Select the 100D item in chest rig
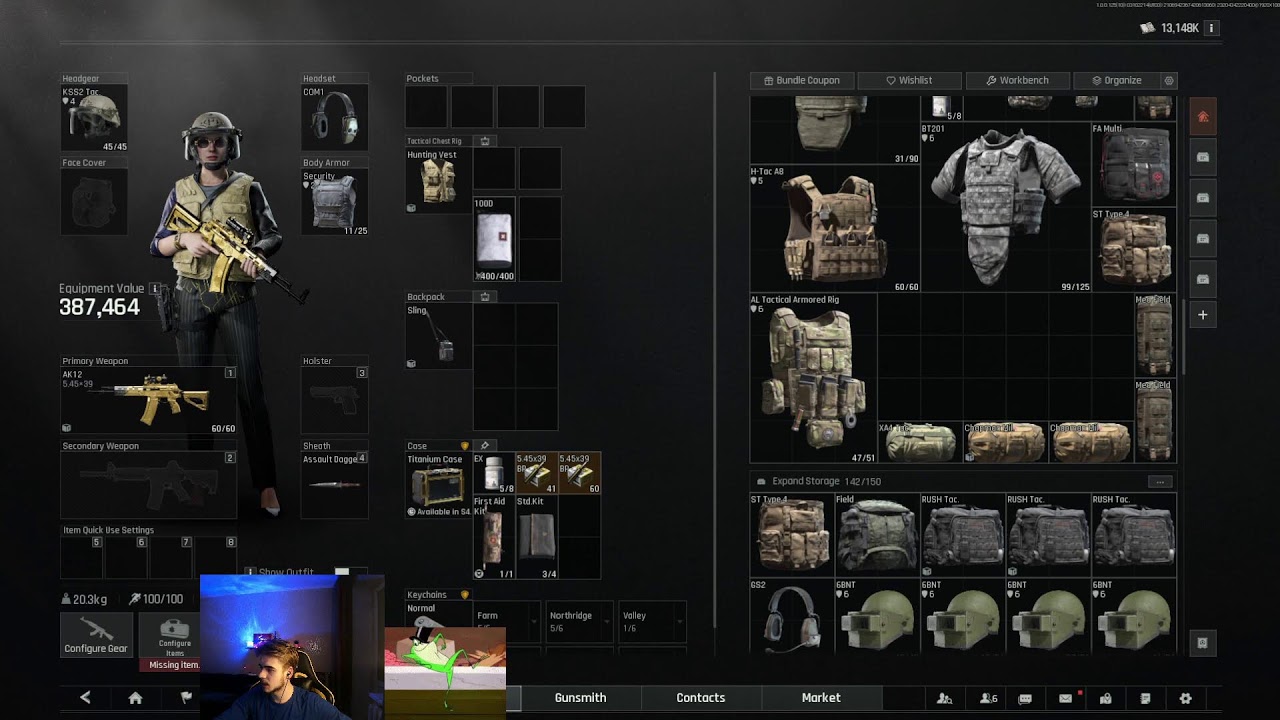Viewport: 1280px width, 720px height. click(494, 239)
